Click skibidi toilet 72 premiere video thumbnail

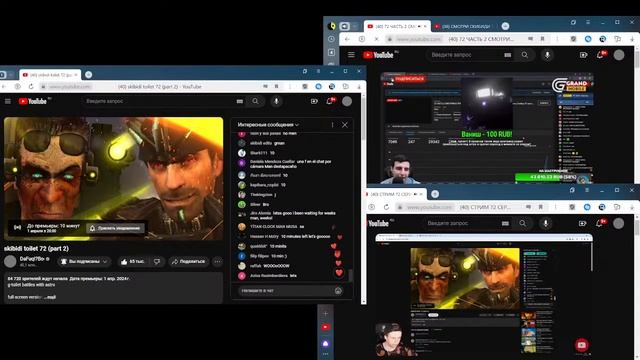[113, 179]
